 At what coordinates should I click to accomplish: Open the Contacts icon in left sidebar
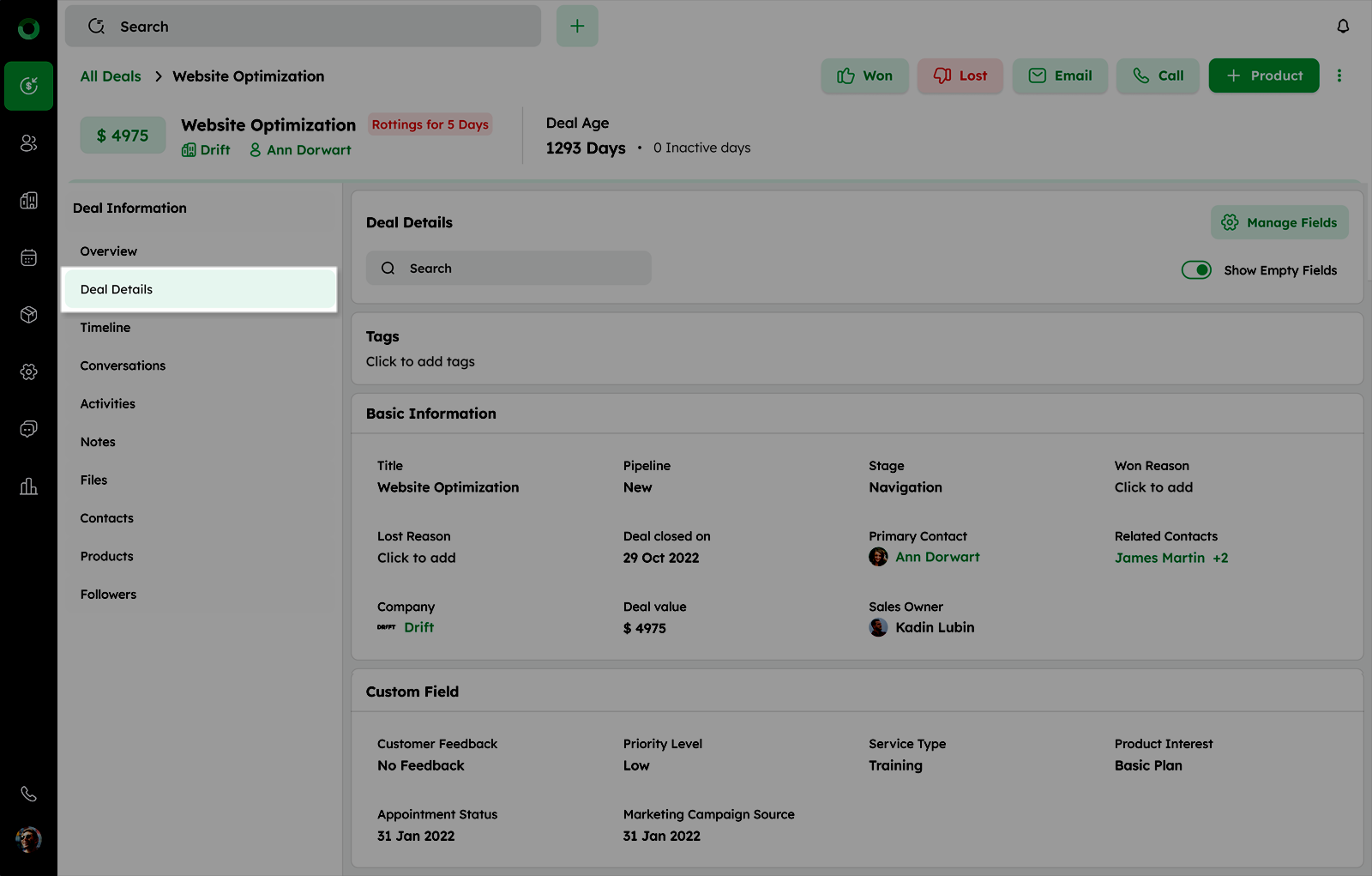(28, 143)
